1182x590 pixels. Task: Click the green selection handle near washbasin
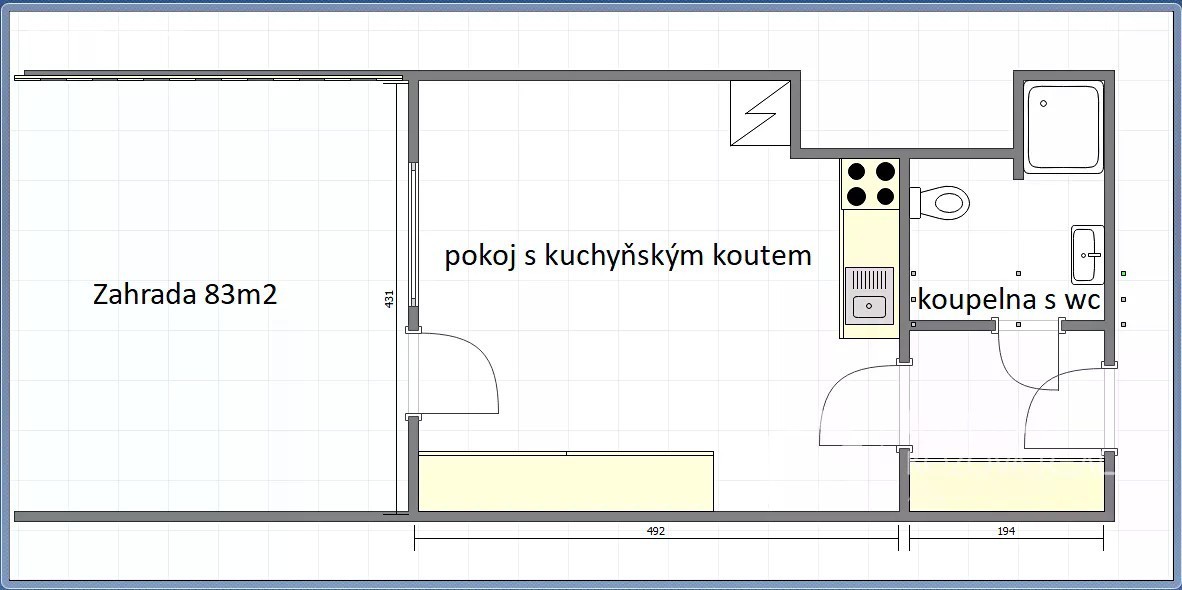1125,273
